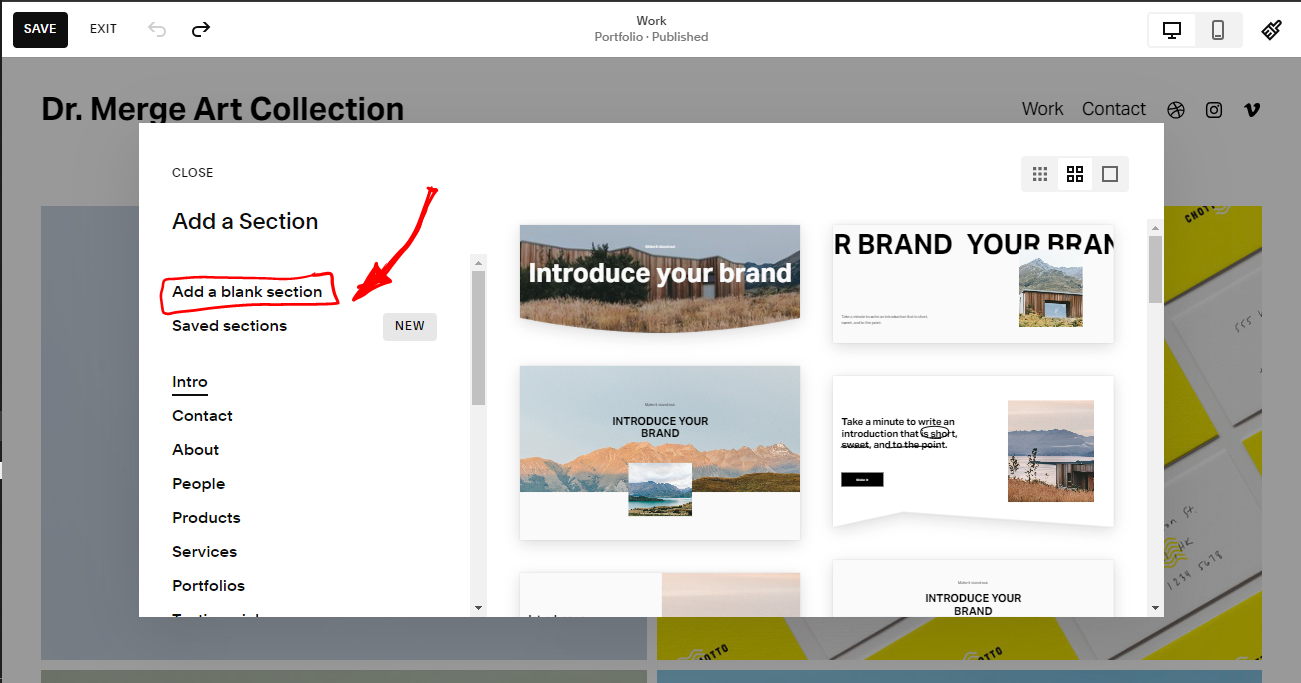This screenshot has height=683, width=1301.
Task: Select single column layout view icon
Action: pos(1110,174)
